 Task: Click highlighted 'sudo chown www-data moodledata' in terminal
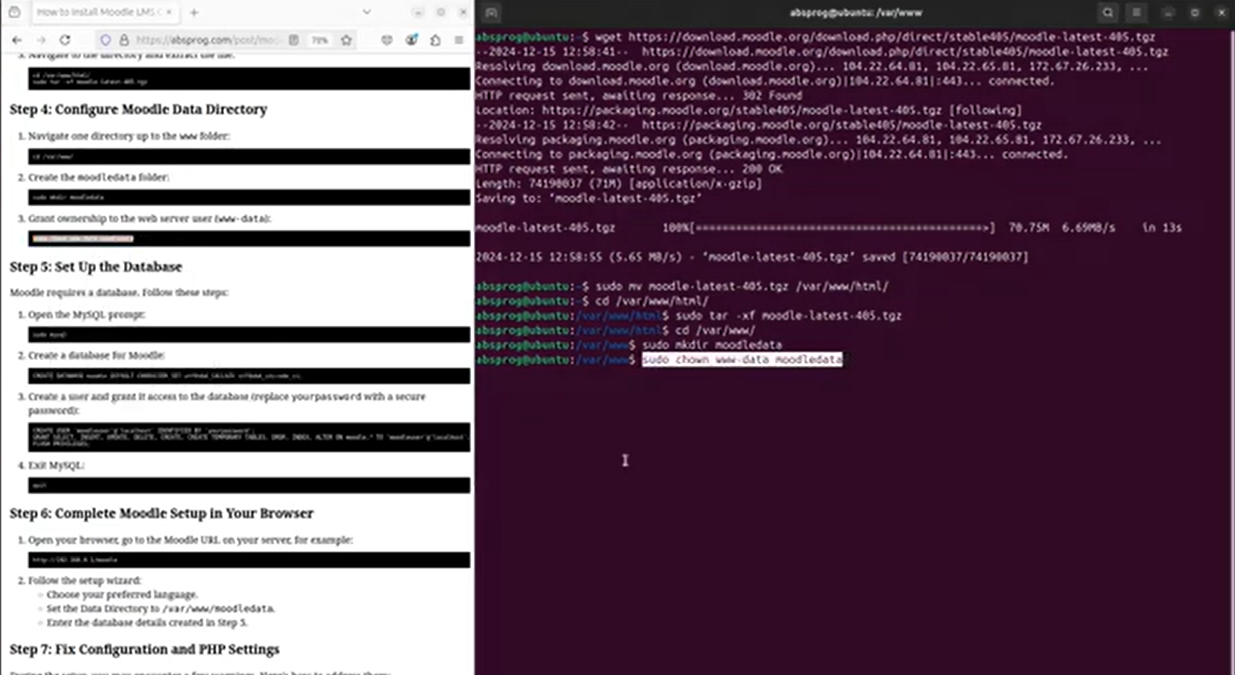point(742,359)
